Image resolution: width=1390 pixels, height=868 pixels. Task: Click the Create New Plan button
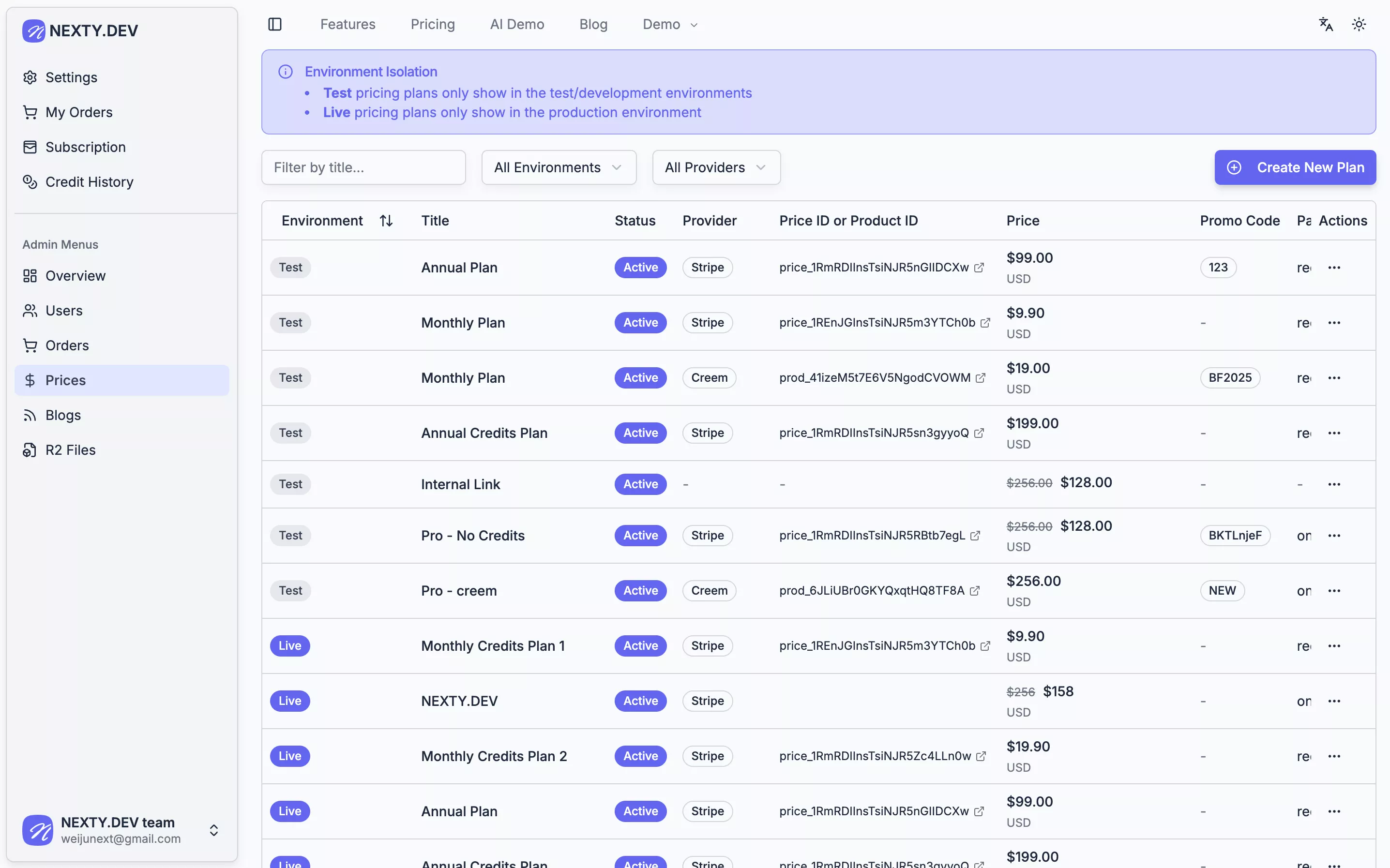1295,167
